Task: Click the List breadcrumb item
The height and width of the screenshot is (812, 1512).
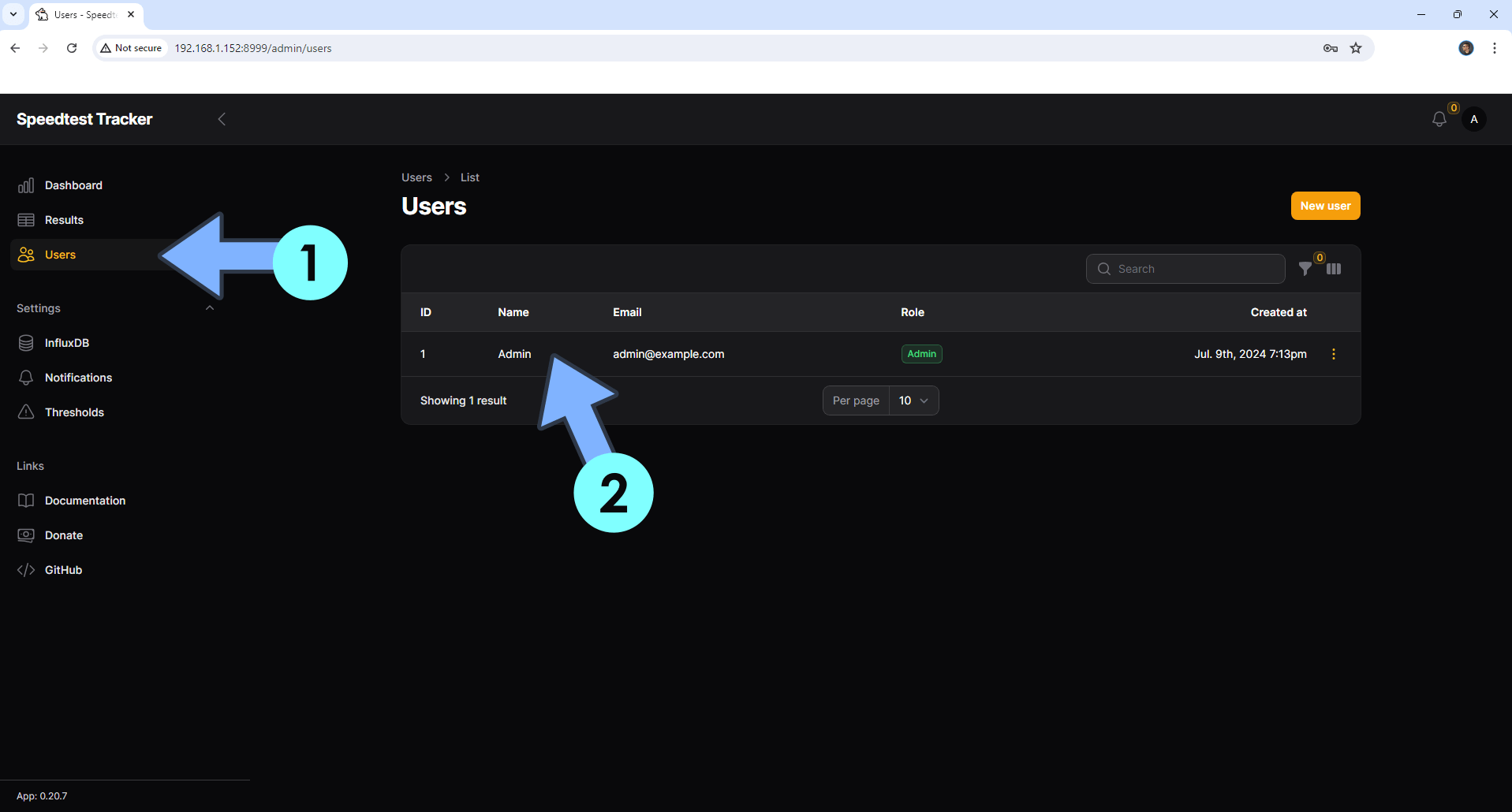Action: [469, 177]
